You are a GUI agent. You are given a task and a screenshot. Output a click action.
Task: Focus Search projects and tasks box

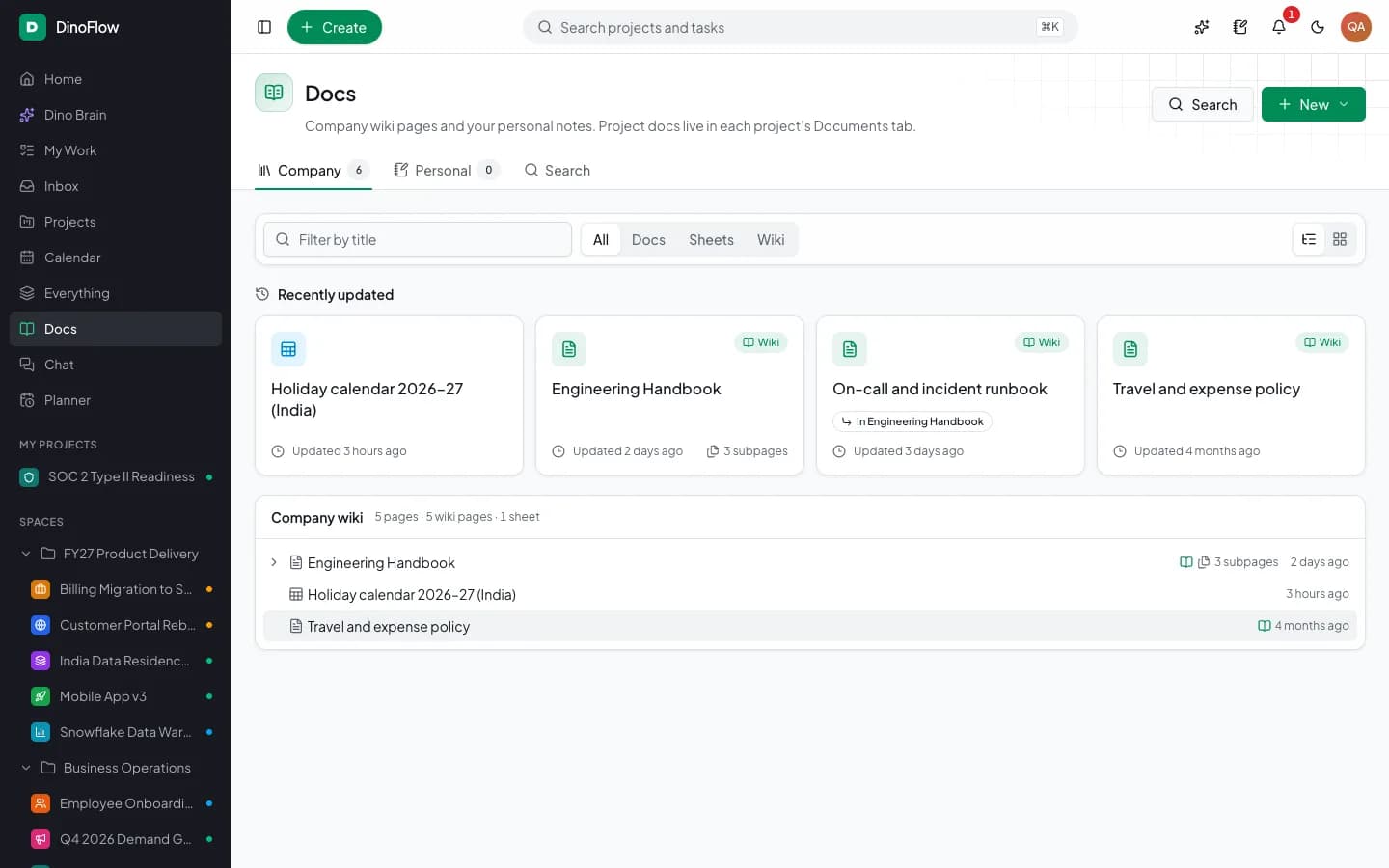801,27
